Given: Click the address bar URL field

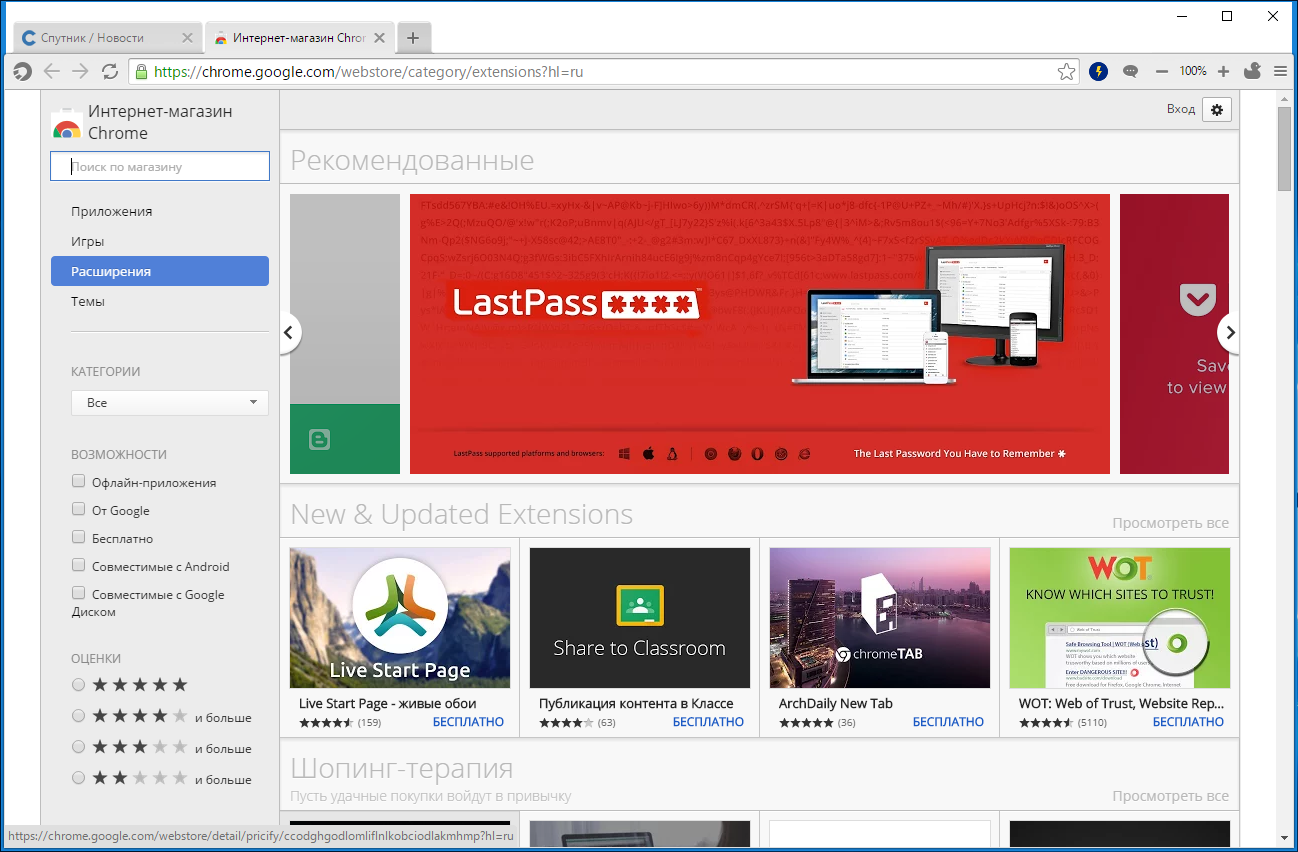Looking at the screenshot, I should [x=602, y=71].
